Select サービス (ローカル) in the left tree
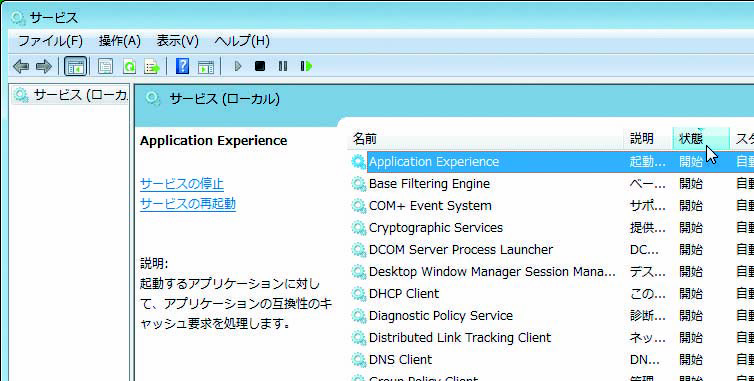This screenshot has height=381, width=754. pyautogui.click(x=70, y=95)
